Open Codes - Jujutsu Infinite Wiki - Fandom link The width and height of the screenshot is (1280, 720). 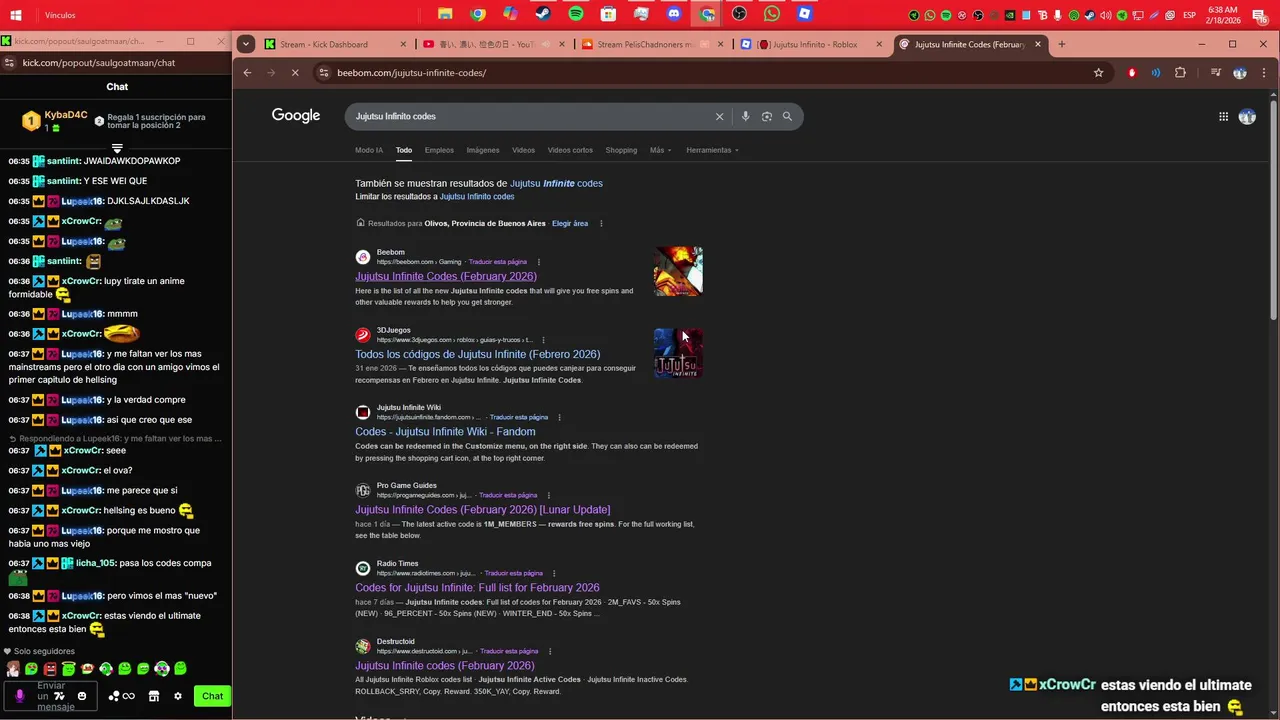(445, 432)
